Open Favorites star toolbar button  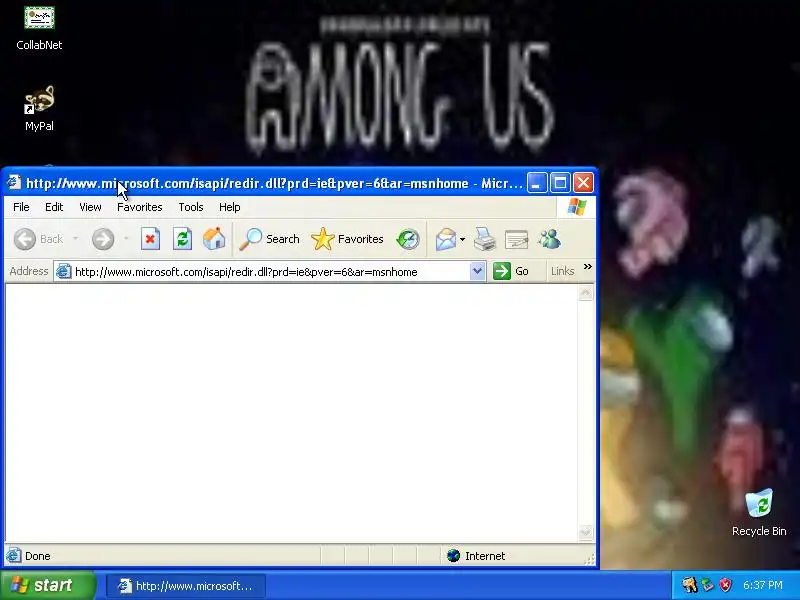point(347,239)
